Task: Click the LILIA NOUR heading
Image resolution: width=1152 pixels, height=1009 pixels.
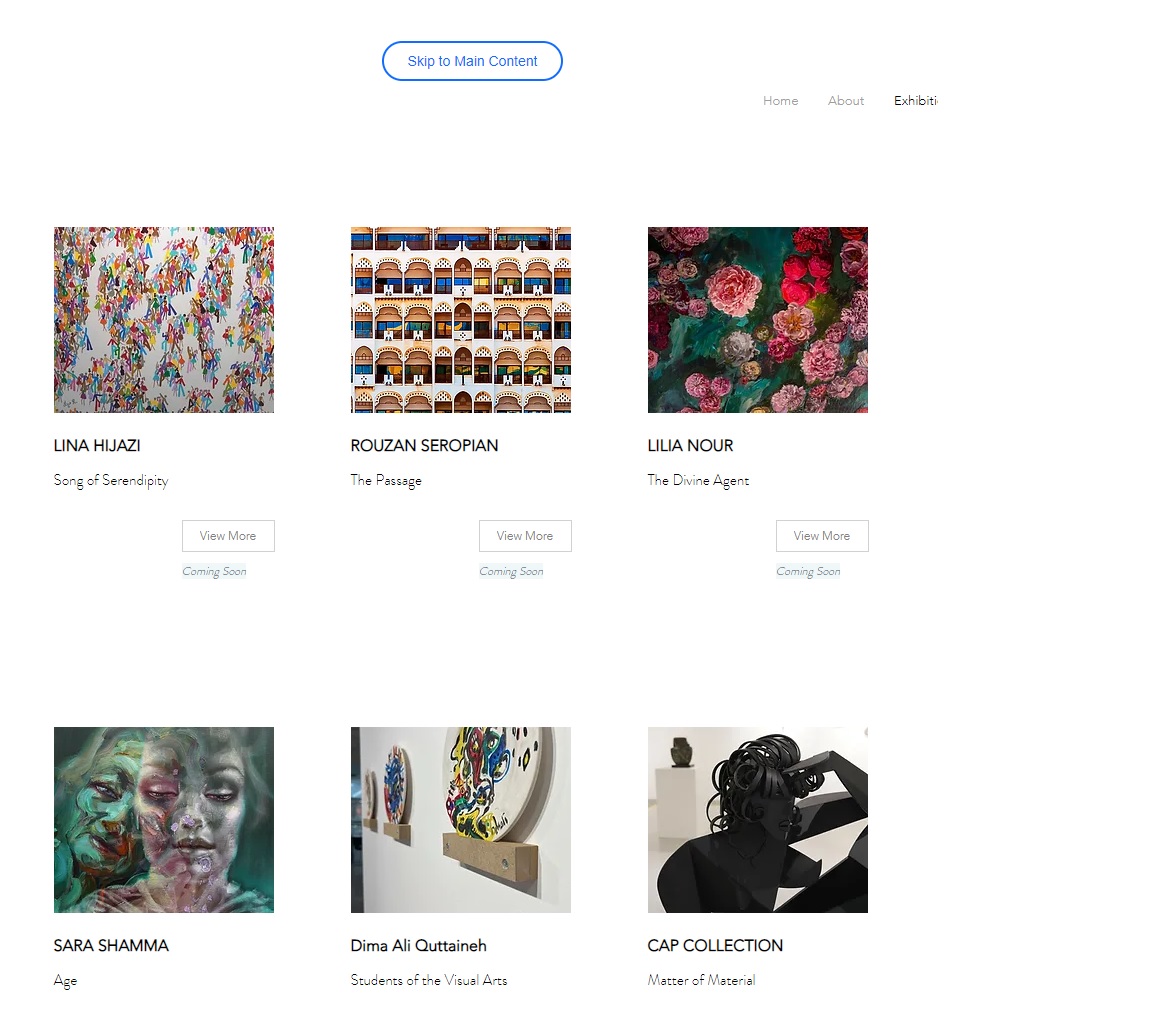Action: (690, 445)
